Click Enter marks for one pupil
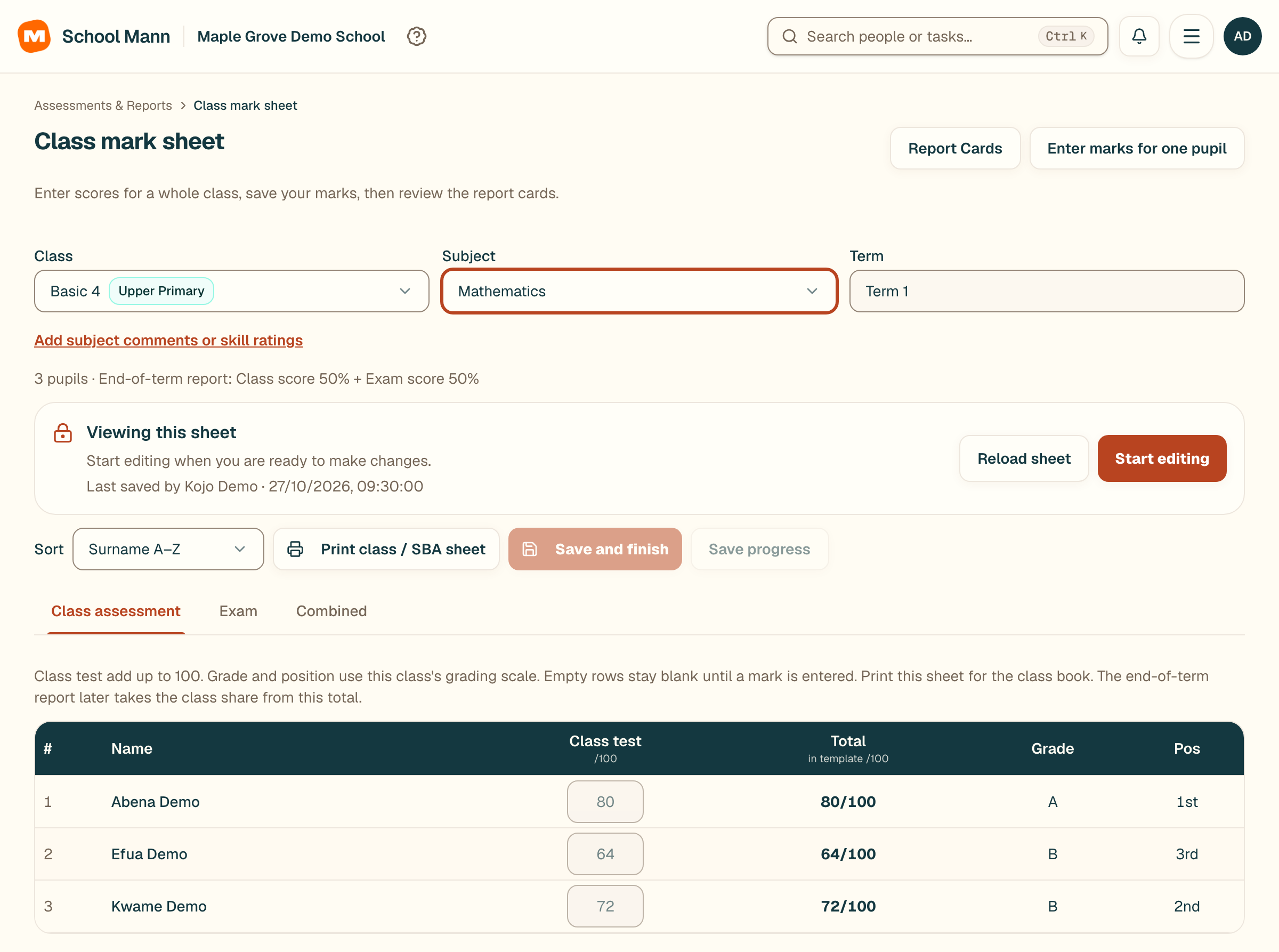Viewport: 1279px width, 952px height. coord(1137,148)
